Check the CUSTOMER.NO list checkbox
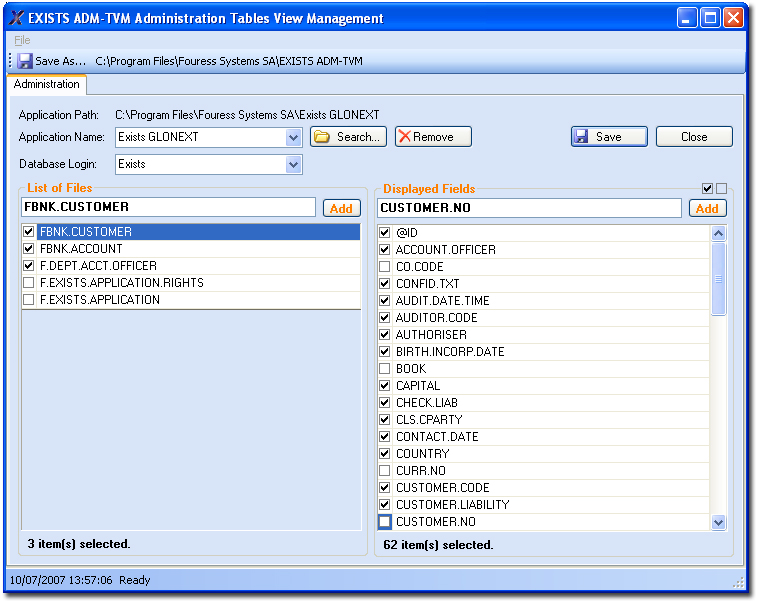Screen dimensions: 757x602 tap(385, 522)
